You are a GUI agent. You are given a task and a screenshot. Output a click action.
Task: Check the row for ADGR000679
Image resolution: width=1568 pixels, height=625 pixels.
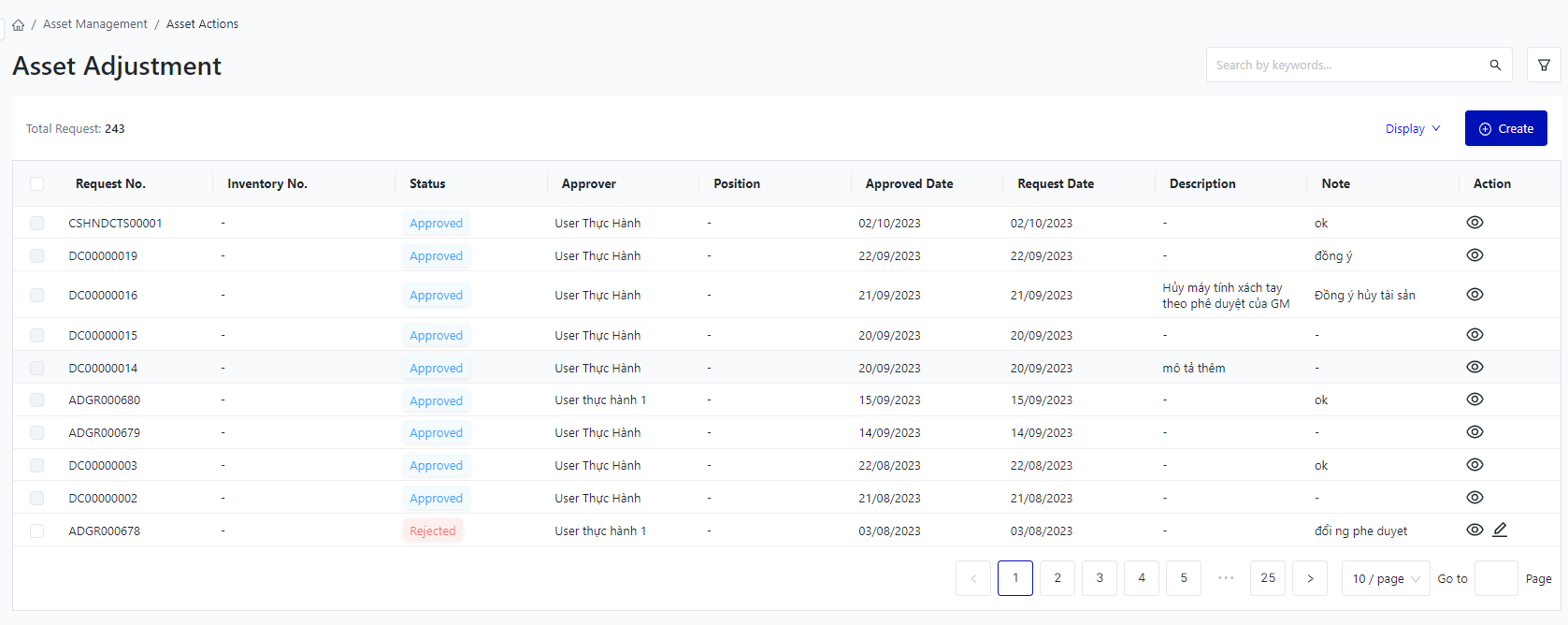point(37,432)
